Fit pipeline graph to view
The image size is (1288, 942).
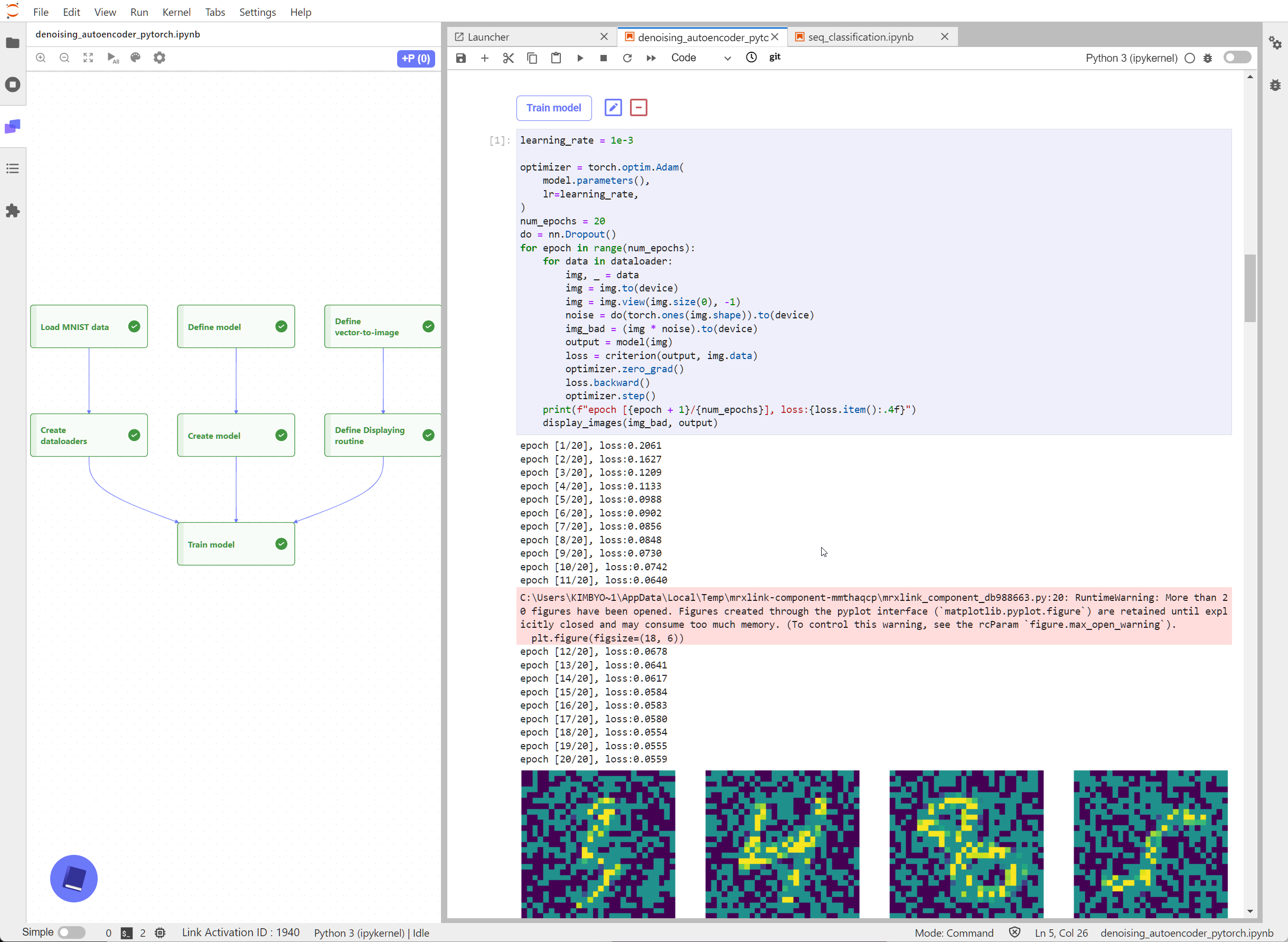pyautogui.click(x=88, y=58)
